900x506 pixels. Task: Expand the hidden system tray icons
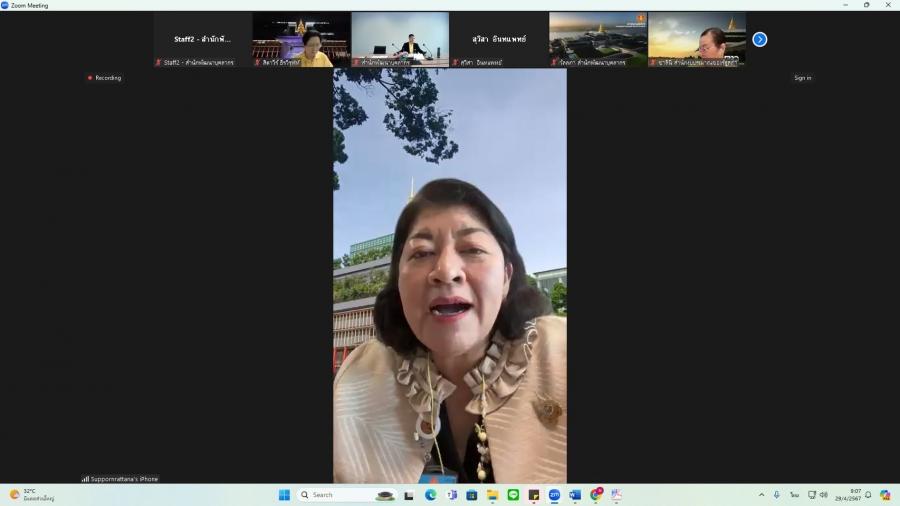(761, 495)
